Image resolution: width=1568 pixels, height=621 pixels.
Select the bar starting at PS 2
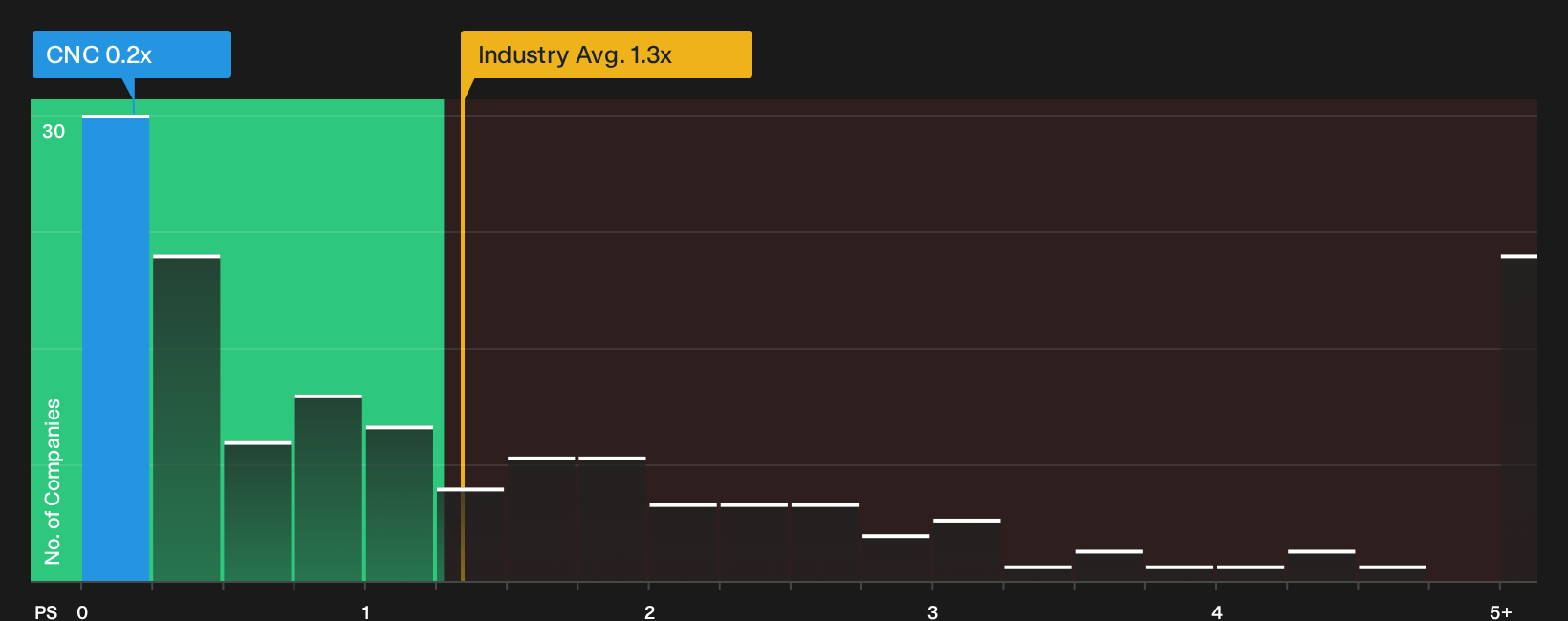pyautogui.click(x=683, y=542)
